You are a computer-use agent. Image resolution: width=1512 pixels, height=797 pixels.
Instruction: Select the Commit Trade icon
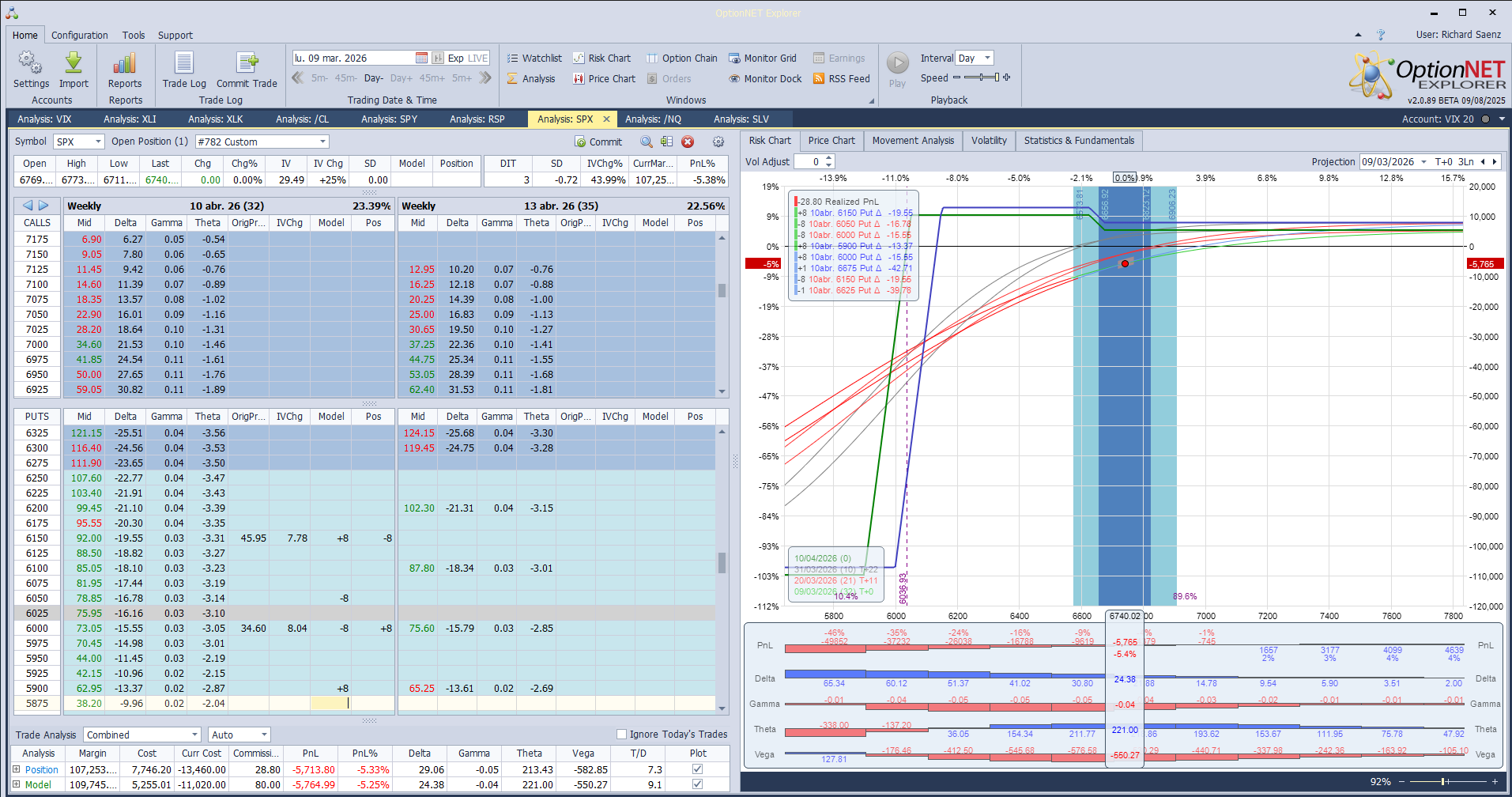pyautogui.click(x=247, y=69)
